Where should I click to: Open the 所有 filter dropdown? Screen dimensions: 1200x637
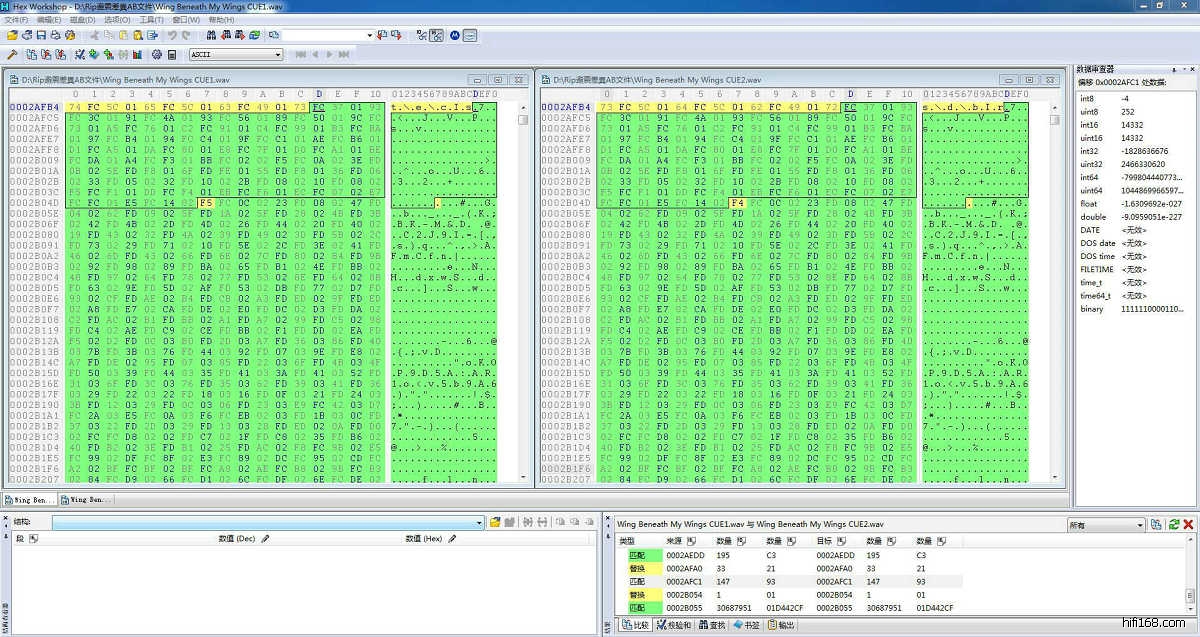click(1138, 524)
